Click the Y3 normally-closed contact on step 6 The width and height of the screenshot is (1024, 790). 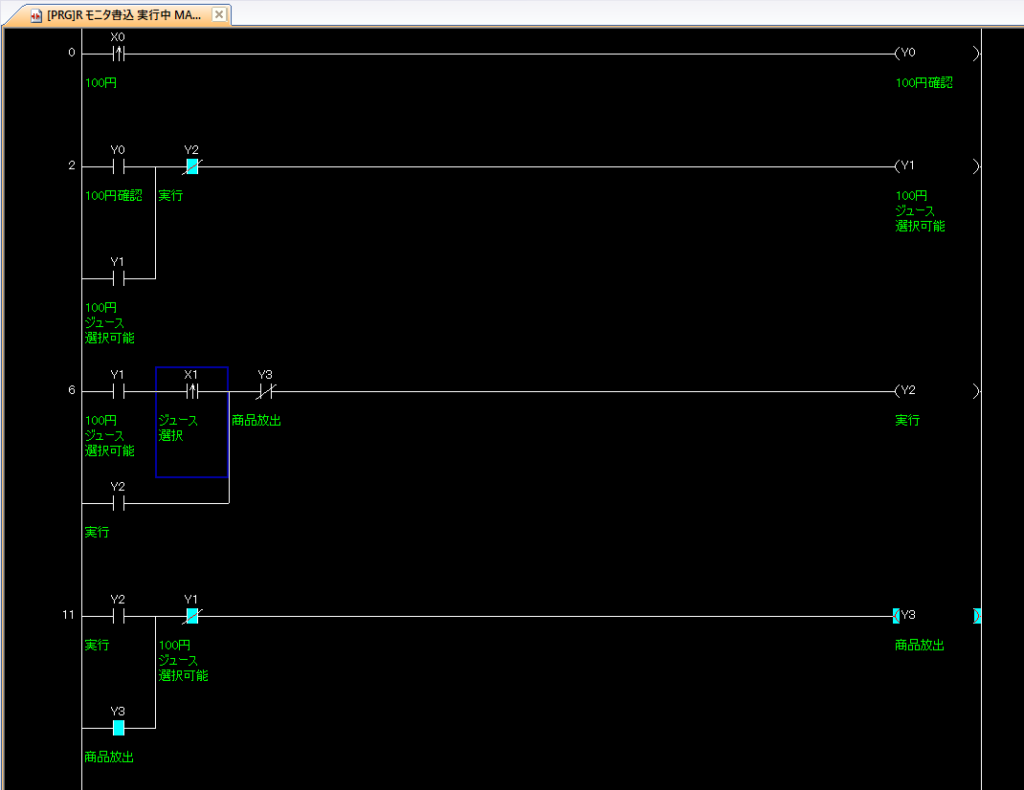click(x=265, y=391)
